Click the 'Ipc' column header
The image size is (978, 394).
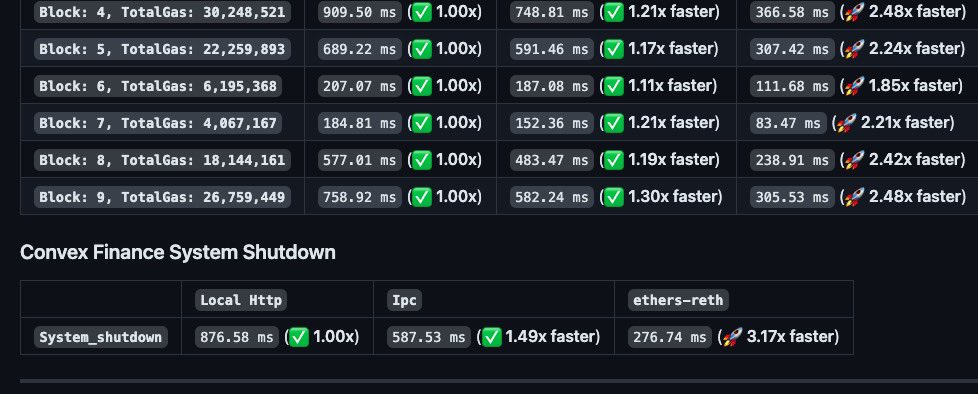(x=404, y=300)
